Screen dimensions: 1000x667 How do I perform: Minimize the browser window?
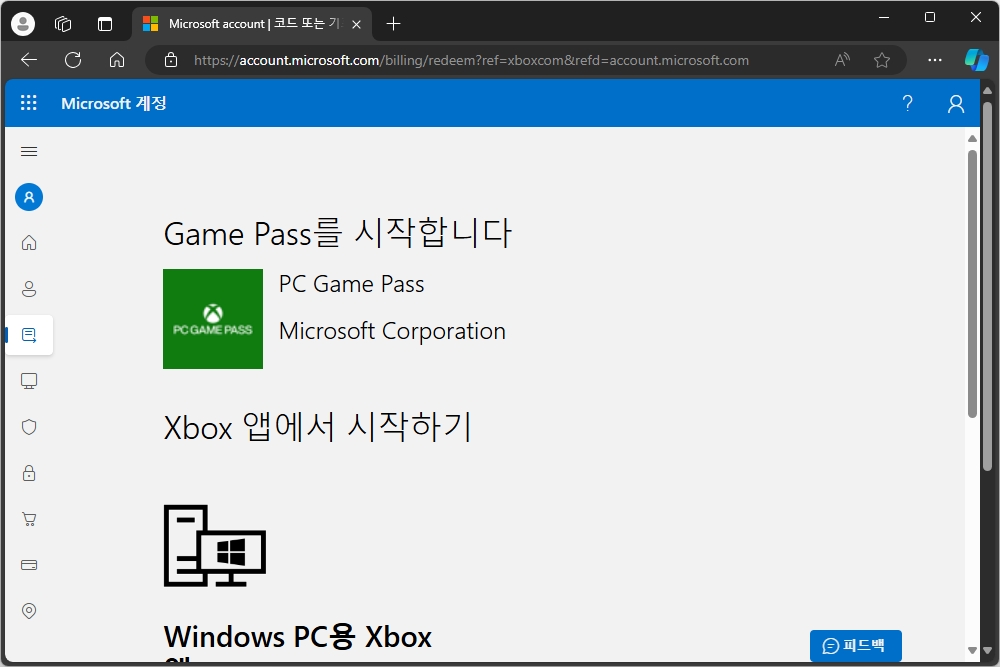point(884,17)
